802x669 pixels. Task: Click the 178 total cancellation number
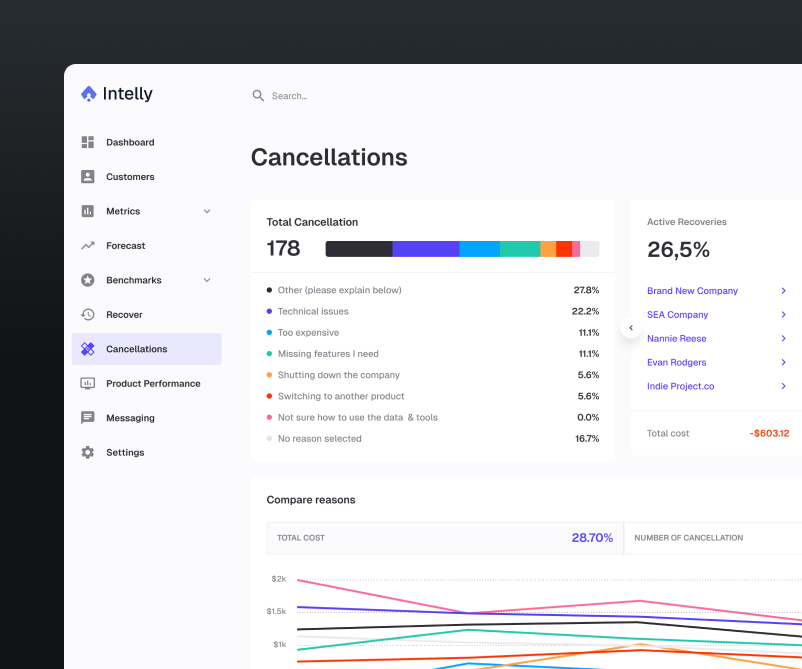[283, 249]
